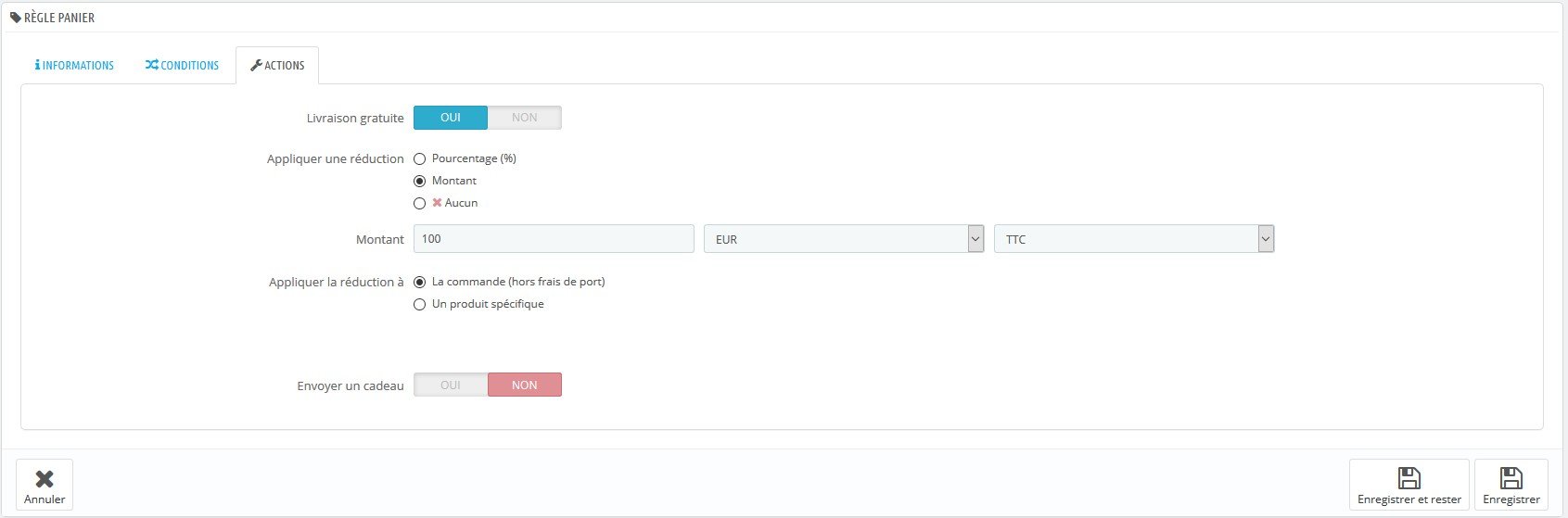This screenshot has height=518, width=1568.
Task: Click the Envoyer un cadeau label
Action: 351,386
